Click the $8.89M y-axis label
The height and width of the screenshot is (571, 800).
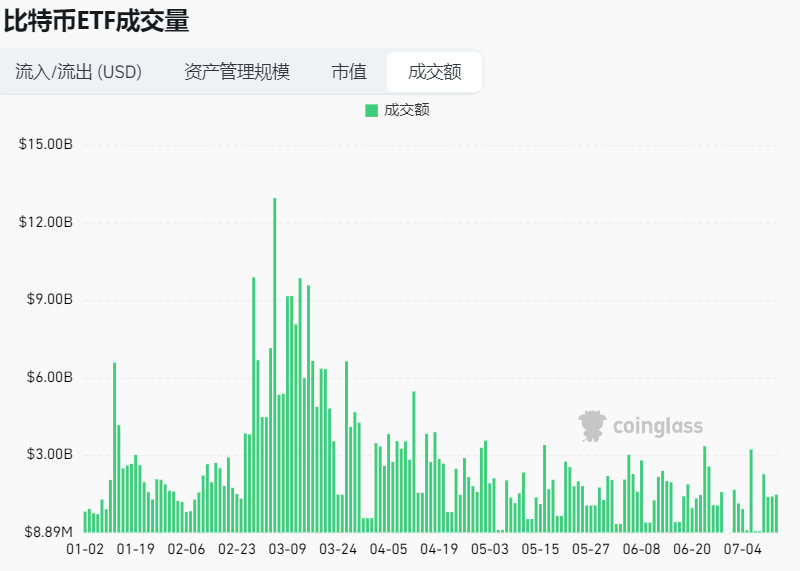click(x=48, y=532)
